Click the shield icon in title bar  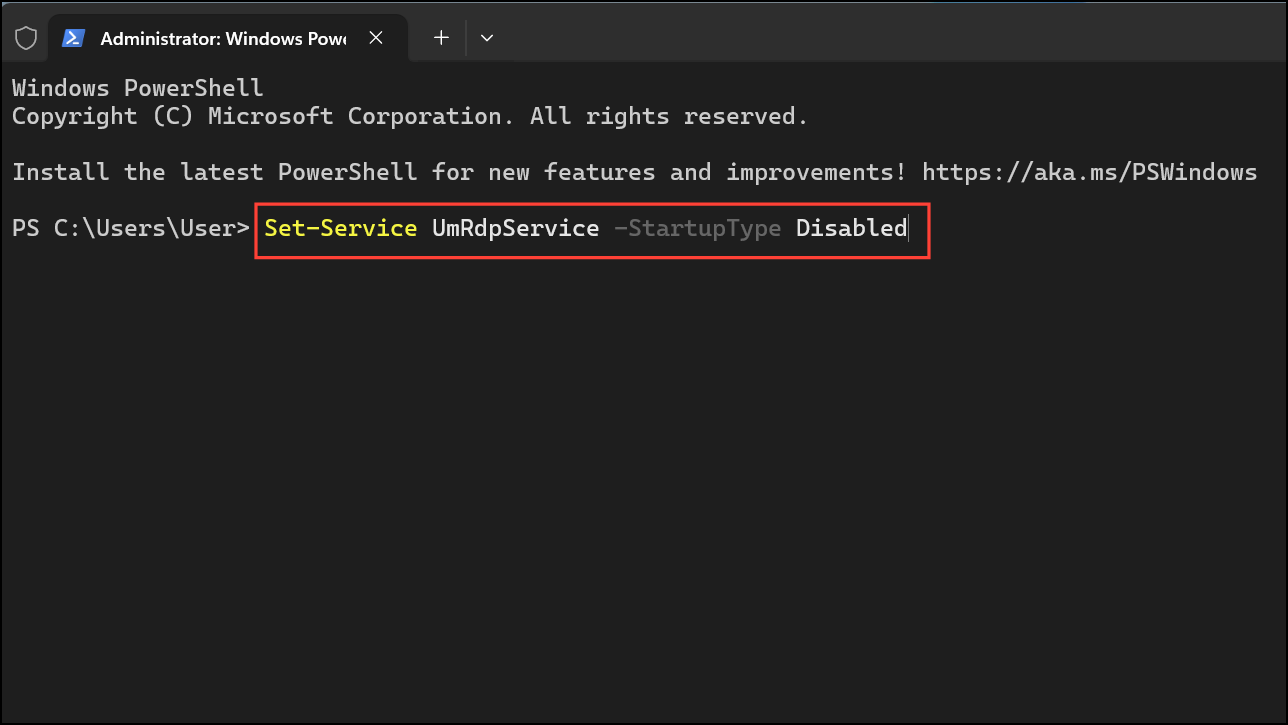pyautogui.click(x=25, y=38)
